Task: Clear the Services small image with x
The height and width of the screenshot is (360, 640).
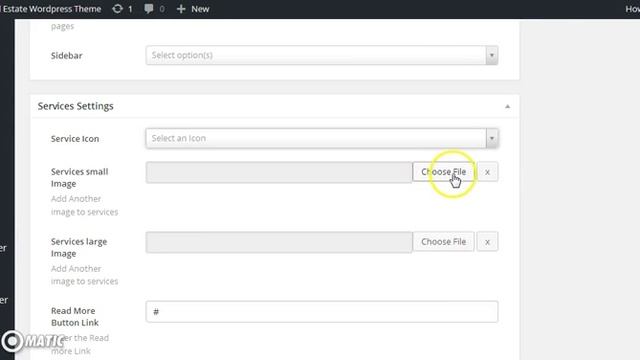Action: [487, 172]
